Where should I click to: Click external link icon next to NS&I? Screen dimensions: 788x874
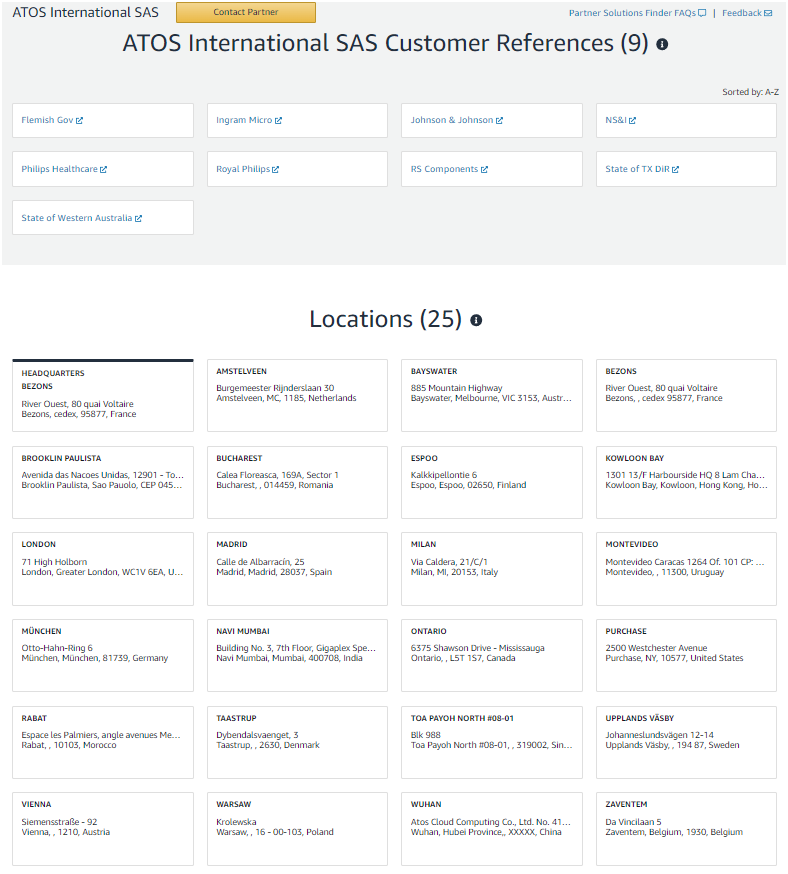click(633, 120)
